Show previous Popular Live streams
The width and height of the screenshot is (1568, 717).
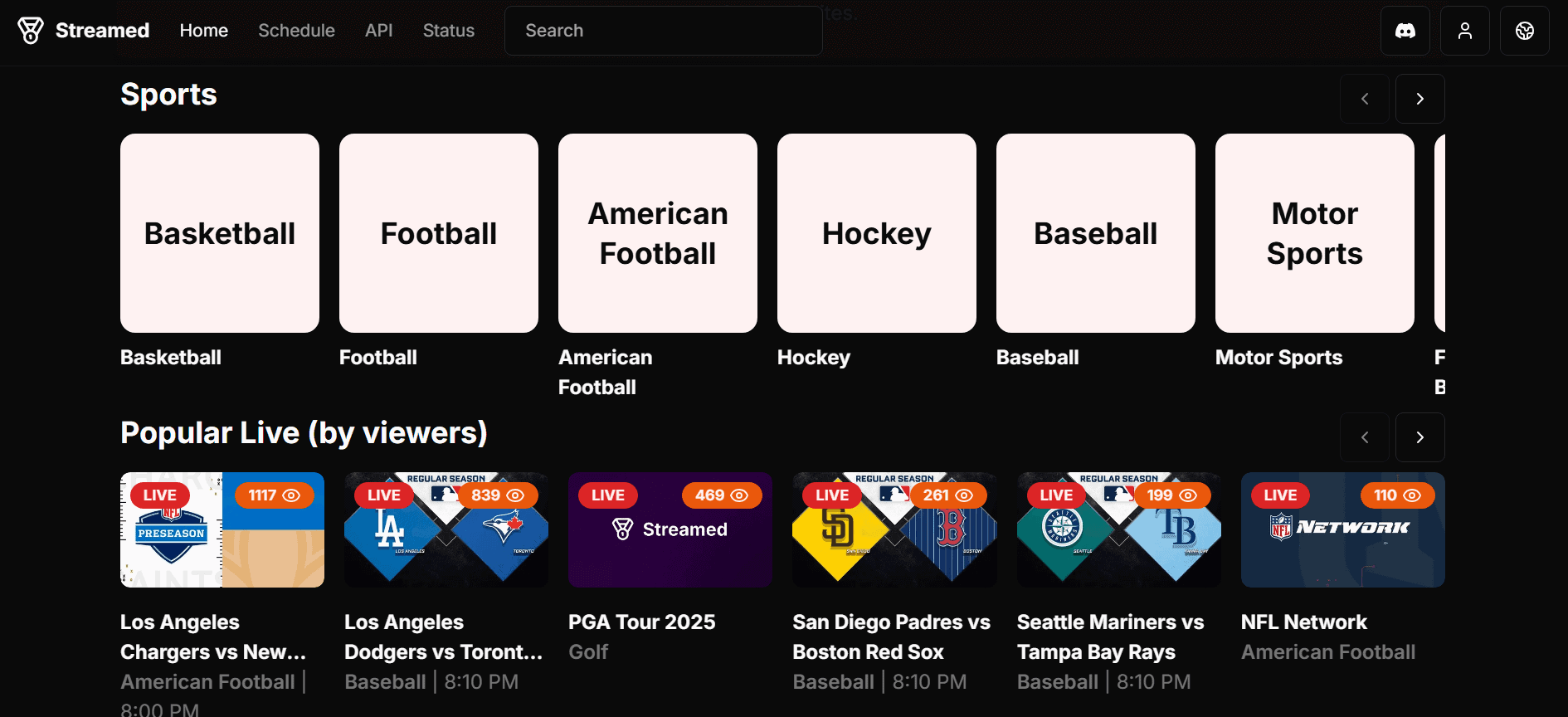tap(1365, 437)
